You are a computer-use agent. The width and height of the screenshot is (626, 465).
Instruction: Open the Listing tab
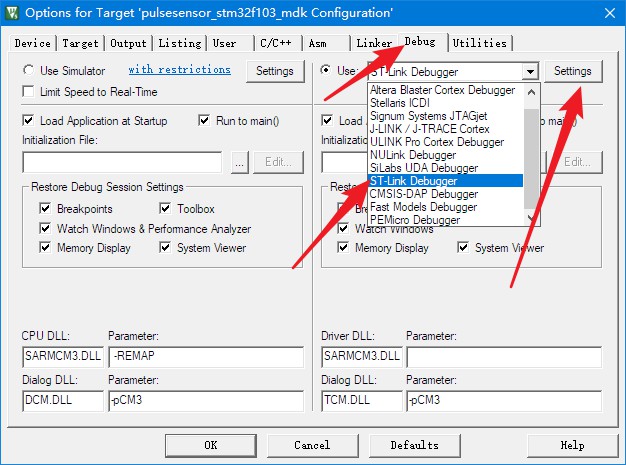click(180, 43)
